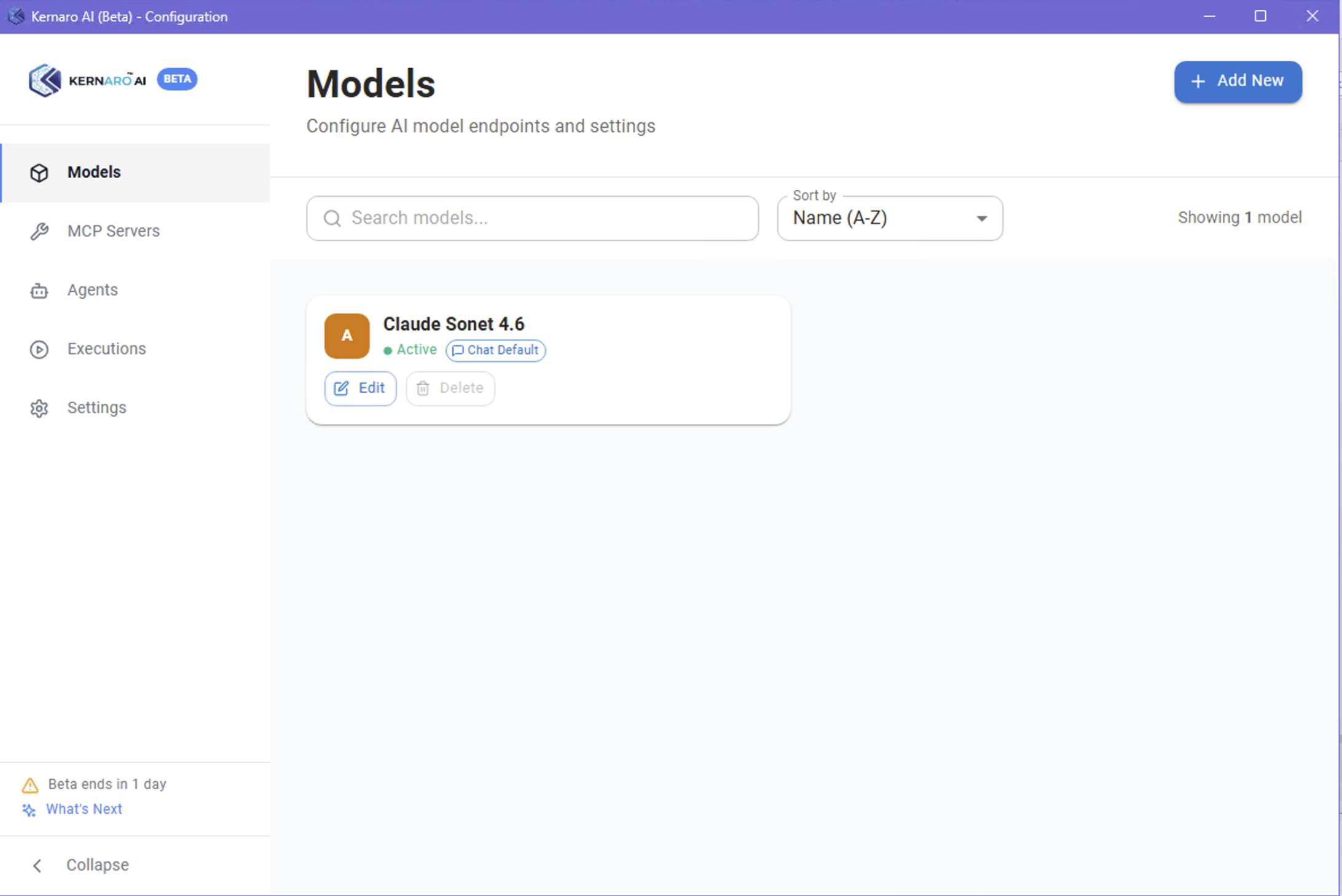Focus the Search models field
The width and height of the screenshot is (1342, 896).
coord(532,218)
